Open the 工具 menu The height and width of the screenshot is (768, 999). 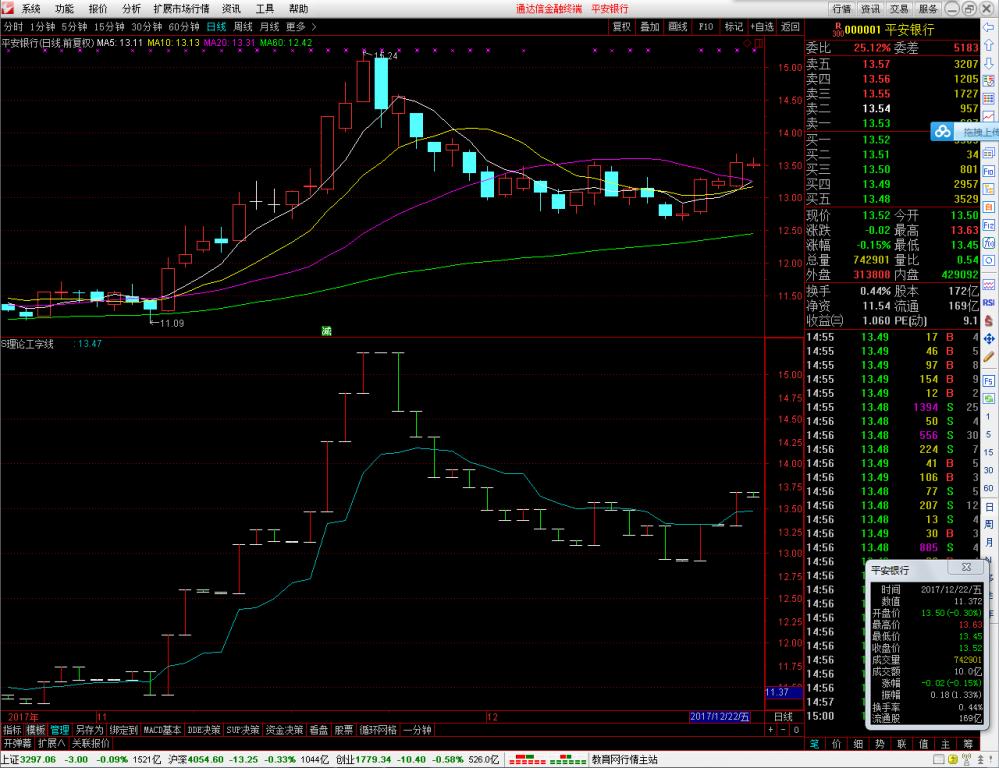[x=264, y=8]
